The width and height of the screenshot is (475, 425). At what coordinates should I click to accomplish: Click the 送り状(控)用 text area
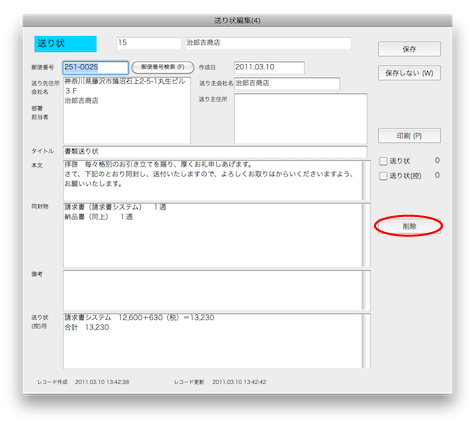(213, 341)
